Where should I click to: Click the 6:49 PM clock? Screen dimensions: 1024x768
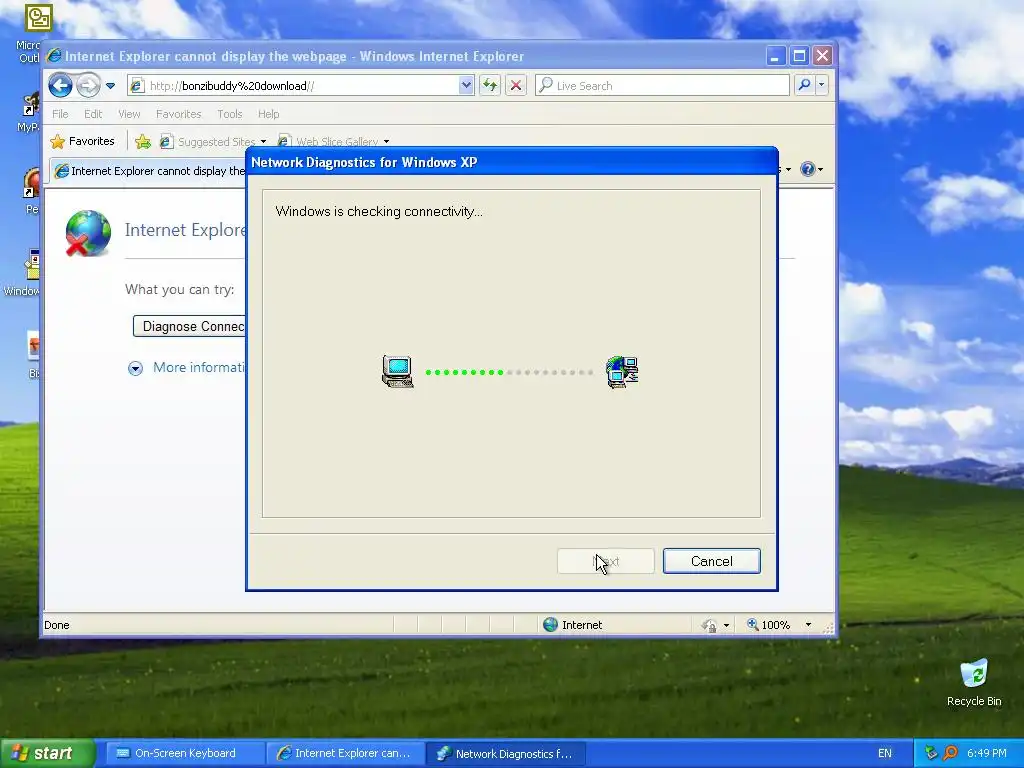(x=986, y=753)
